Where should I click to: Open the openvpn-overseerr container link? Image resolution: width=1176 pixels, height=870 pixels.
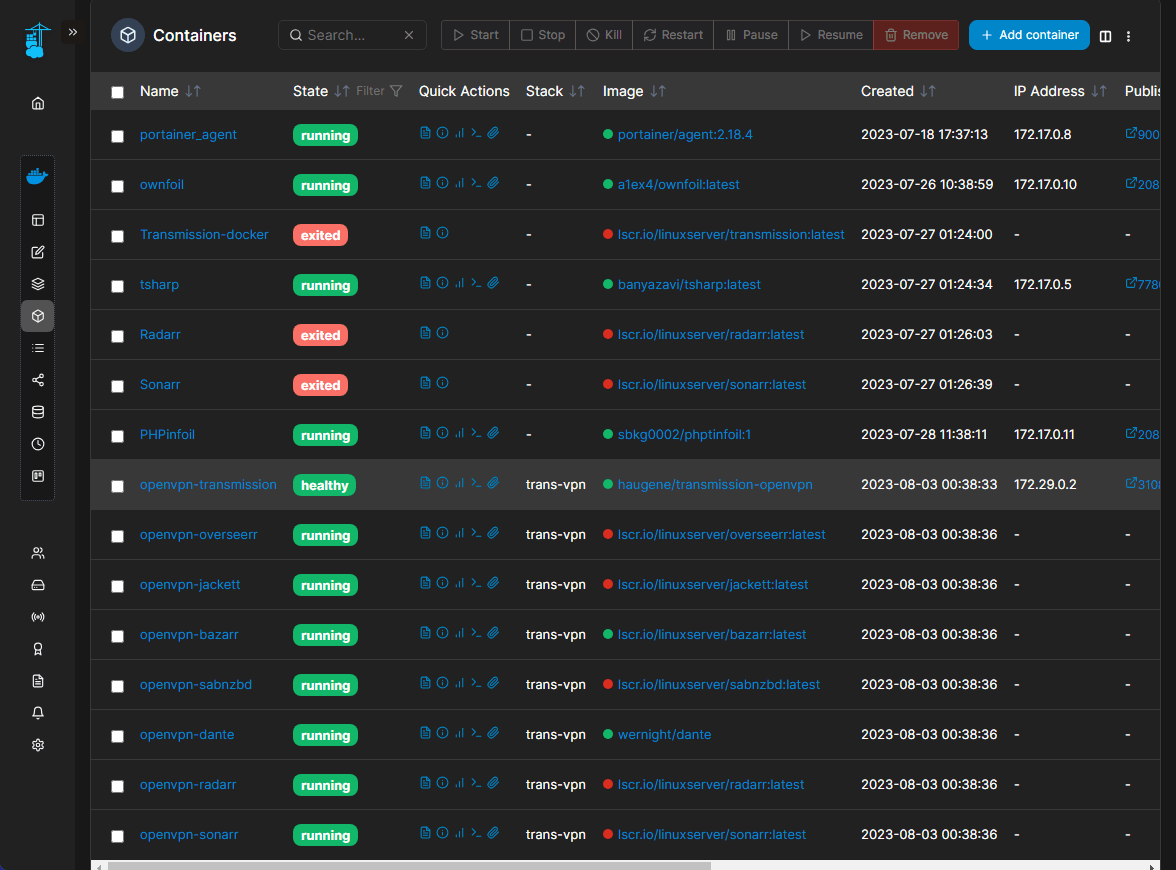[x=199, y=535]
